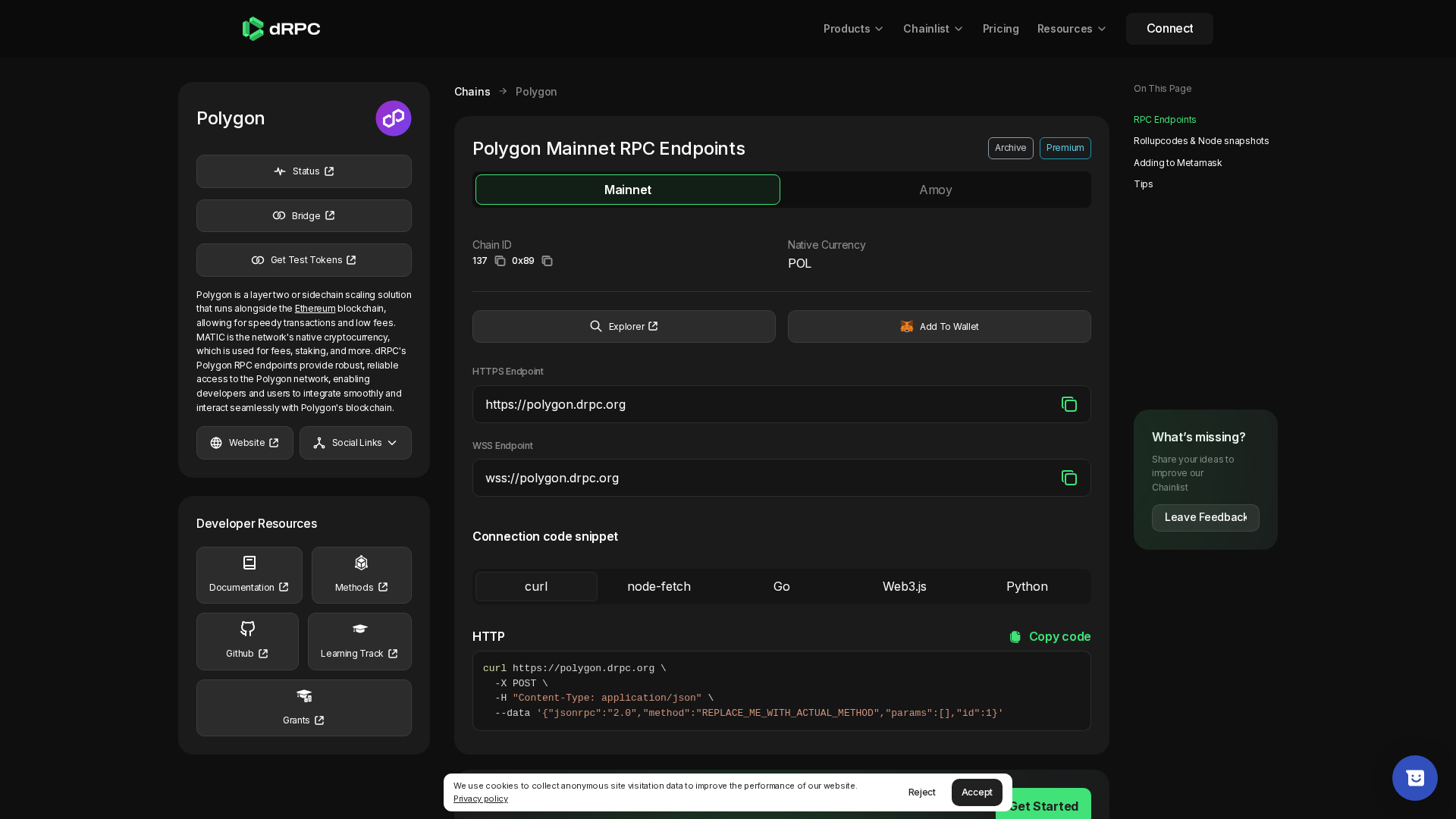Select the node-fetch snippet tab

click(x=659, y=587)
